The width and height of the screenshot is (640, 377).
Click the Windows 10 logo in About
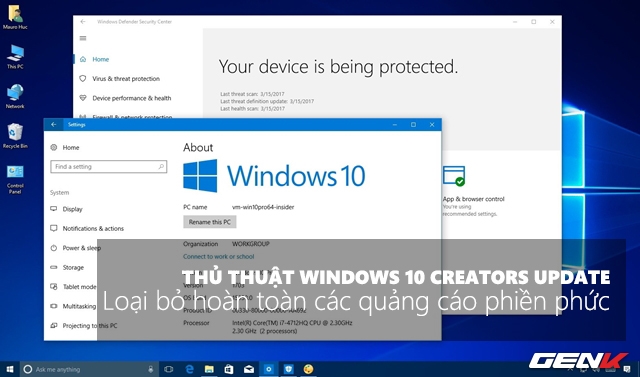coord(274,176)
